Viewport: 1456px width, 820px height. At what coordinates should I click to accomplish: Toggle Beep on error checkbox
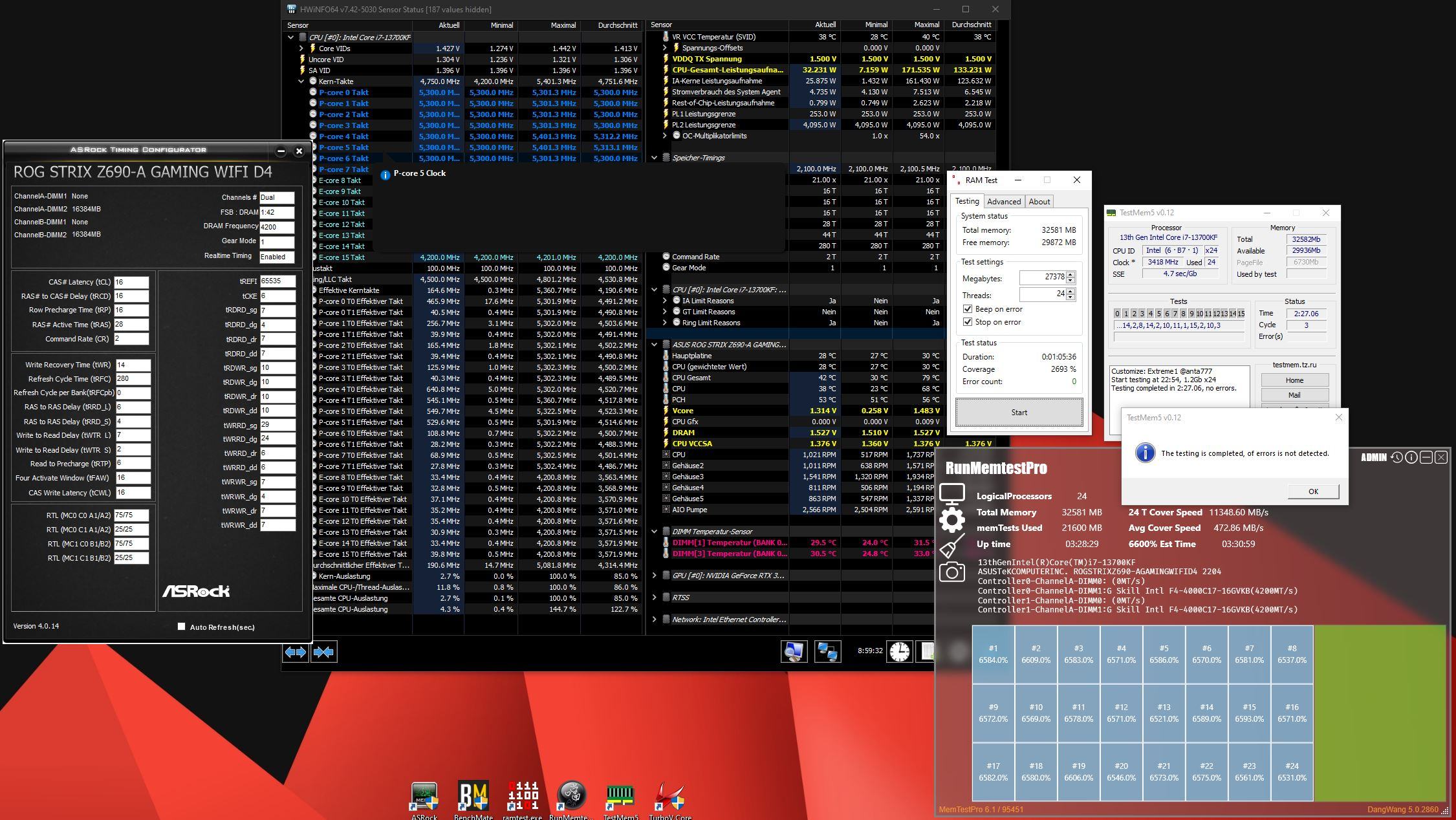pos(968,309)
